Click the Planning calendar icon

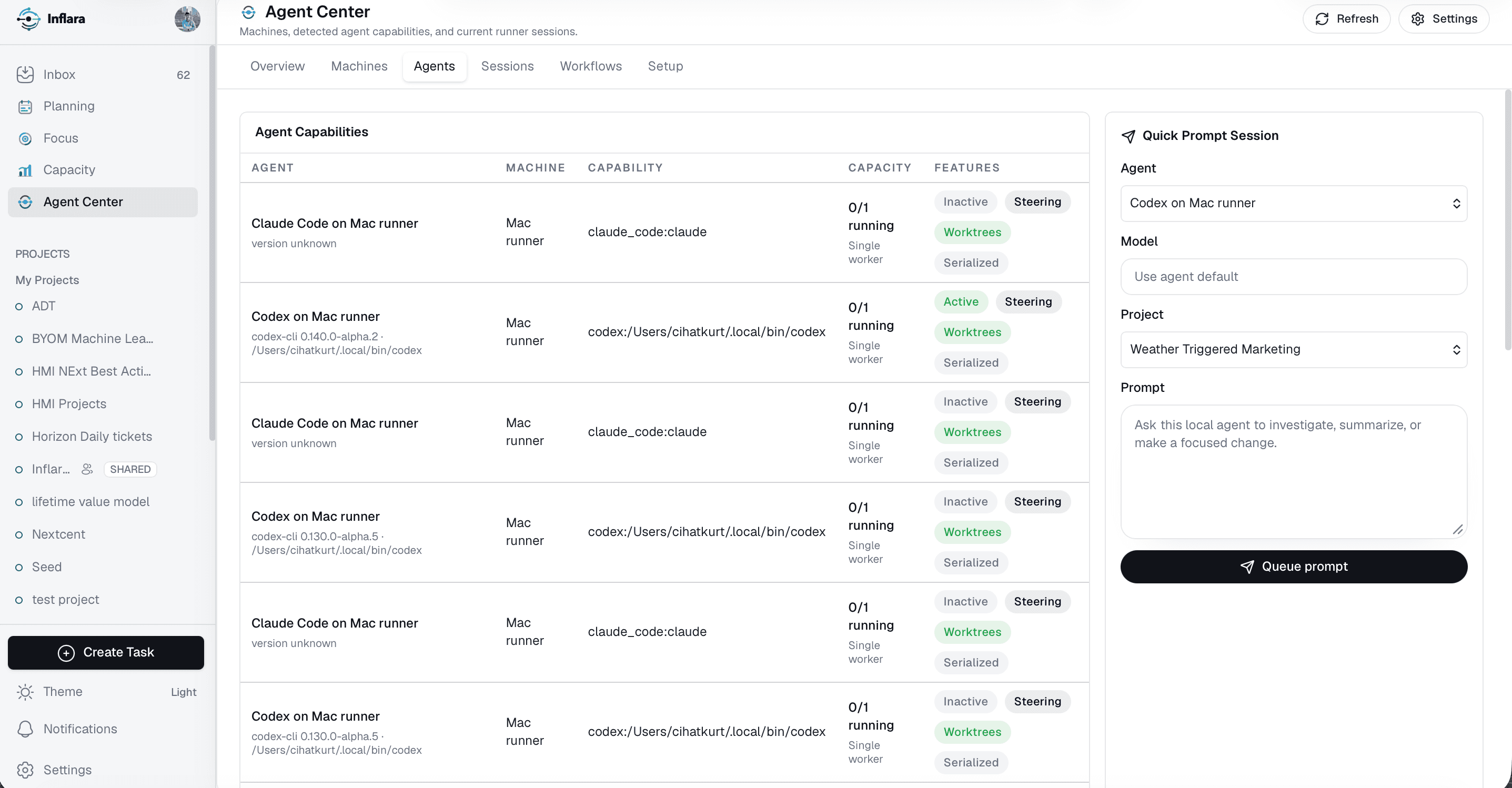(25, 106)
